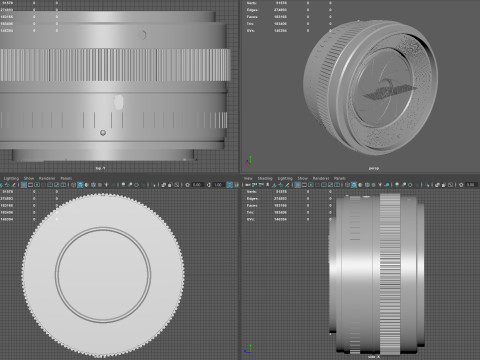Open View menu in side -X panel
Viewport: 480px width, 360px height.
(x=248, y=178)
